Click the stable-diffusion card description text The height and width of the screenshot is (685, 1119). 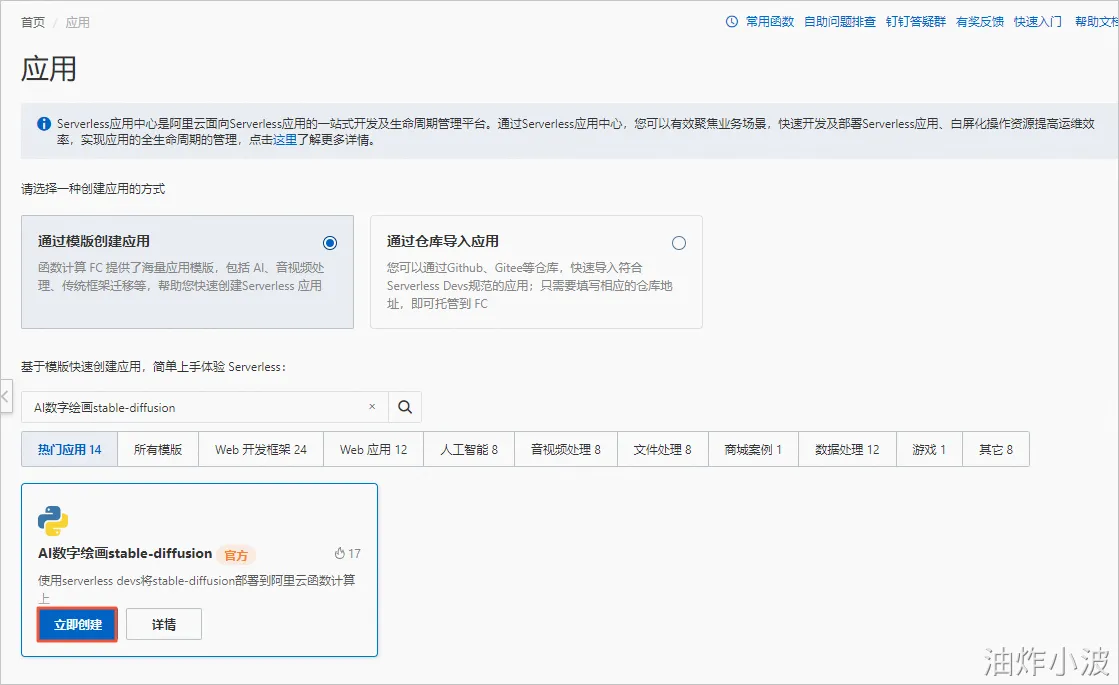click(x=196, y=589)
